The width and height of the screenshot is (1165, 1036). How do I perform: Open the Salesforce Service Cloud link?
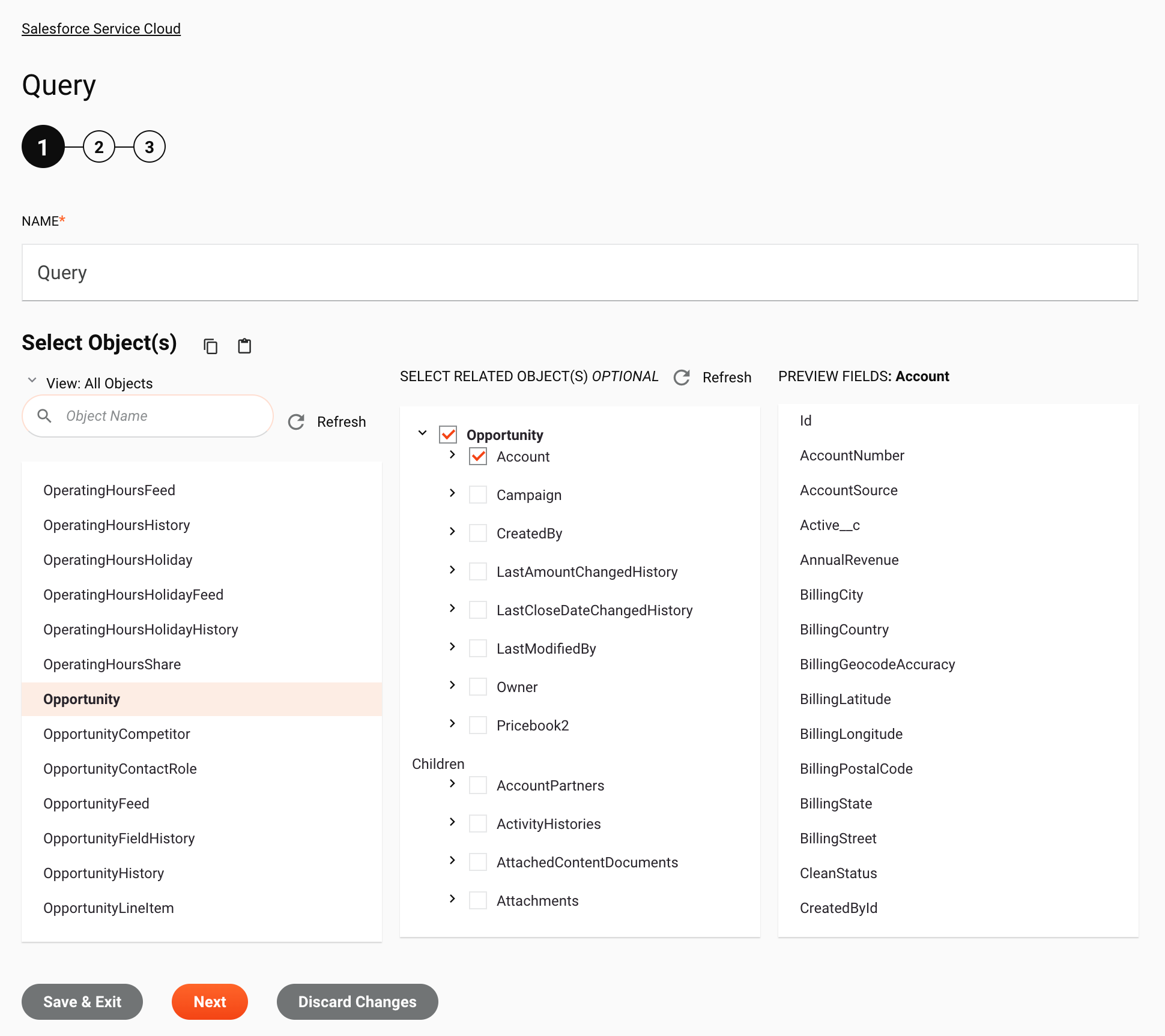101,29
